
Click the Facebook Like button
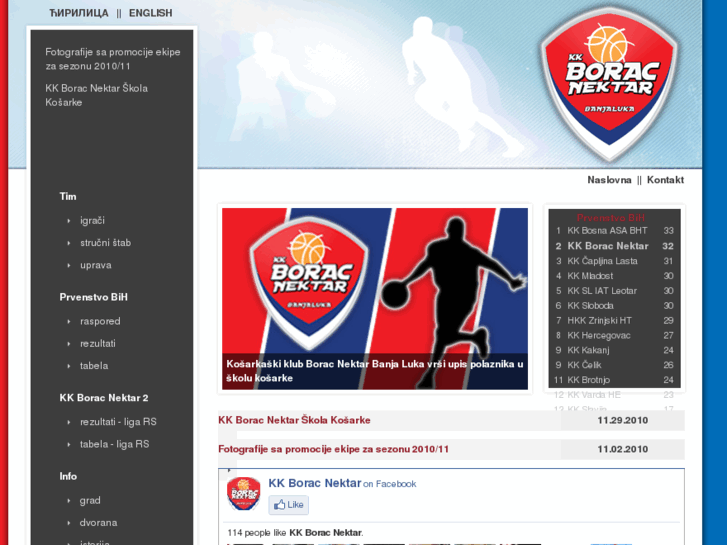[288, 505]
